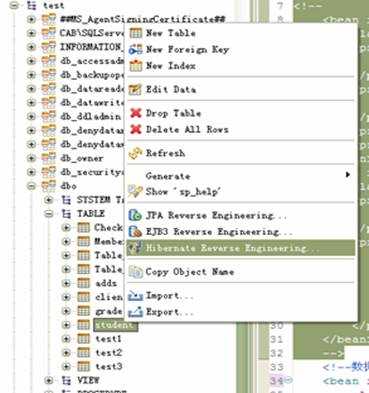369x393 pixels.
Task: Click the VIEW folder icon
Action: [x=67, y=380]
